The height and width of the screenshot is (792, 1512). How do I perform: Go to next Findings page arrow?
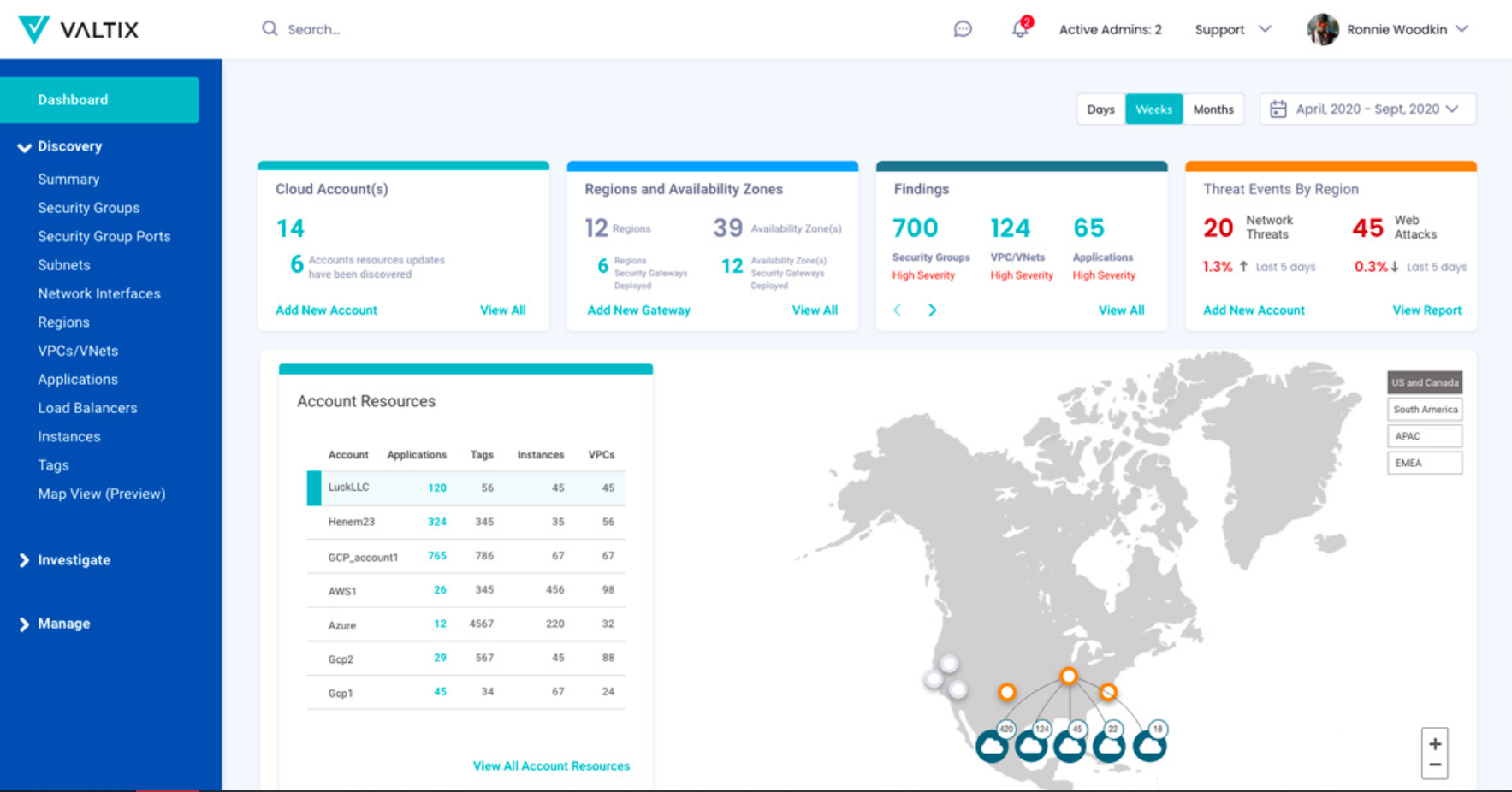coord(933,310)
